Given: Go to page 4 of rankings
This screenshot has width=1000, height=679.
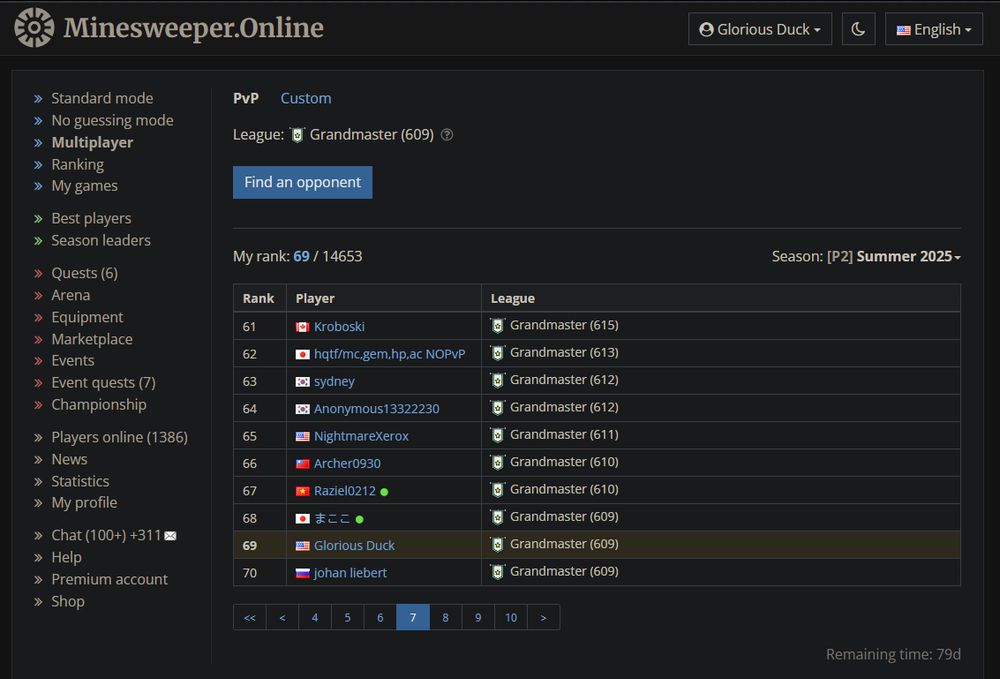Looking at the screenshot, I should [x=315, y=617].
